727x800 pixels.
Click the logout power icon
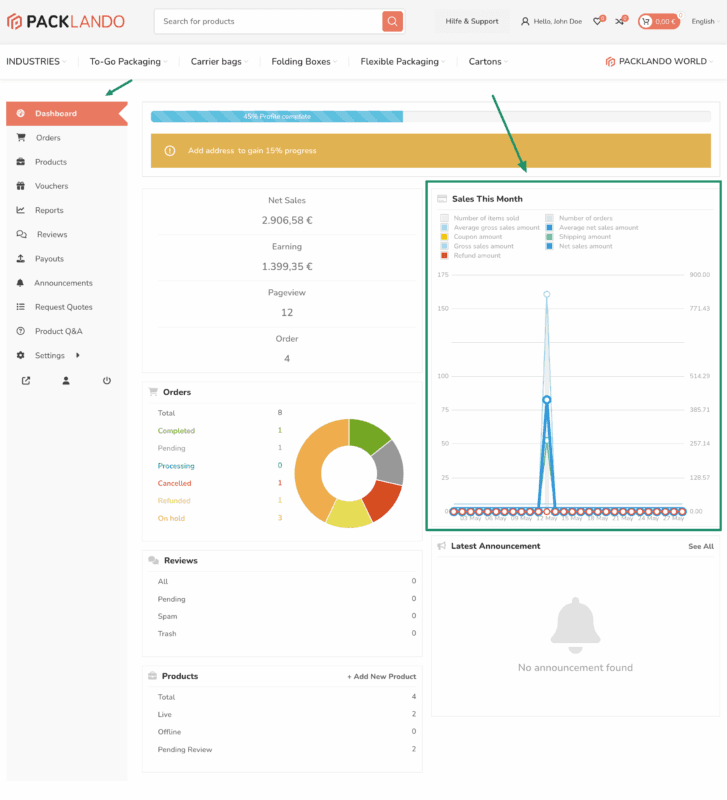[107, 381]
